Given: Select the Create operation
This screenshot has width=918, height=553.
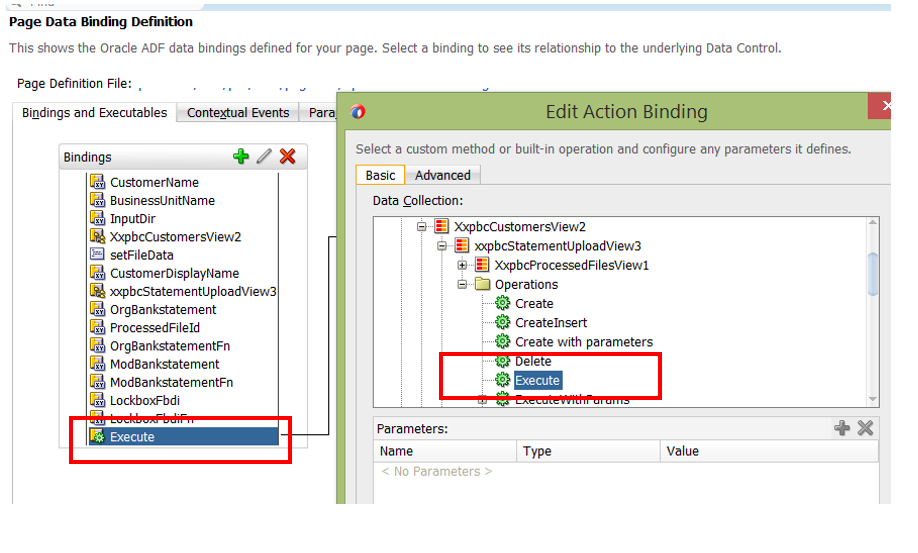Looking at the screenshot, I should tap(534, 303).
